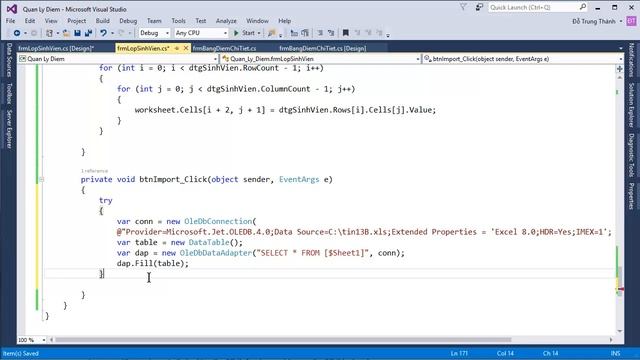Open the Solution Explorer side panel
The width and height of the screenshot is (640, 360).
coord(631,105)
